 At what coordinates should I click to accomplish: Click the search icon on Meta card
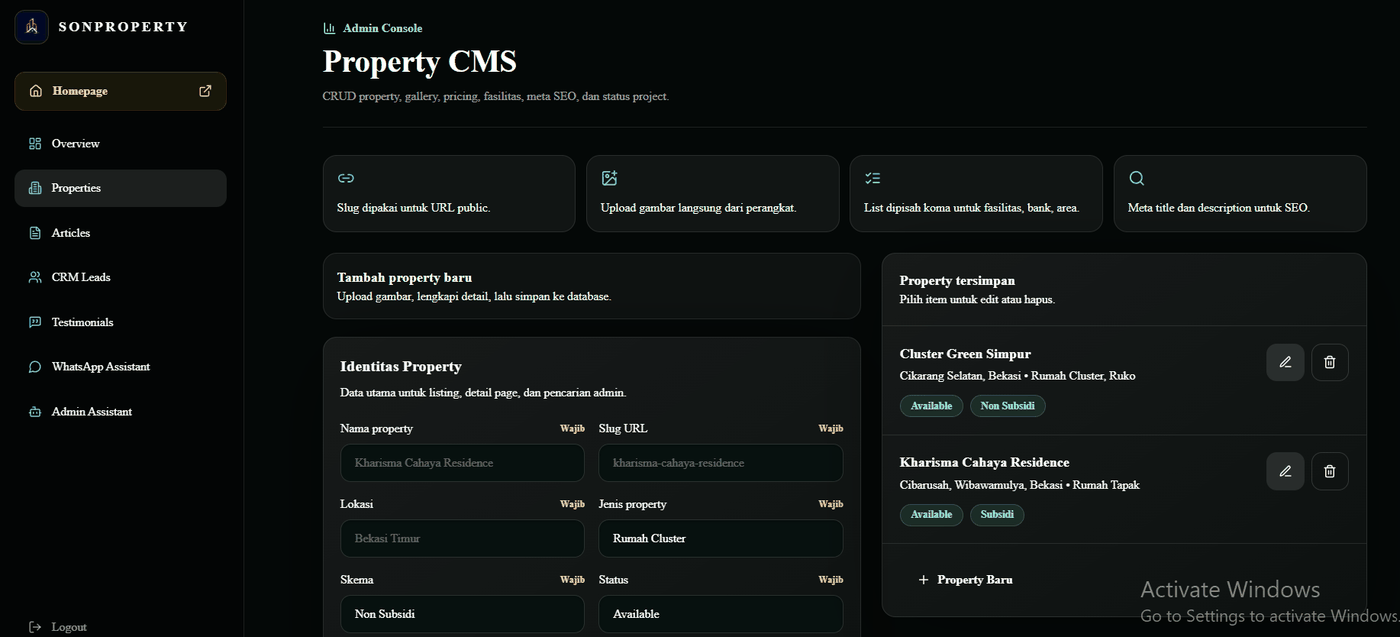[1137, 178]
